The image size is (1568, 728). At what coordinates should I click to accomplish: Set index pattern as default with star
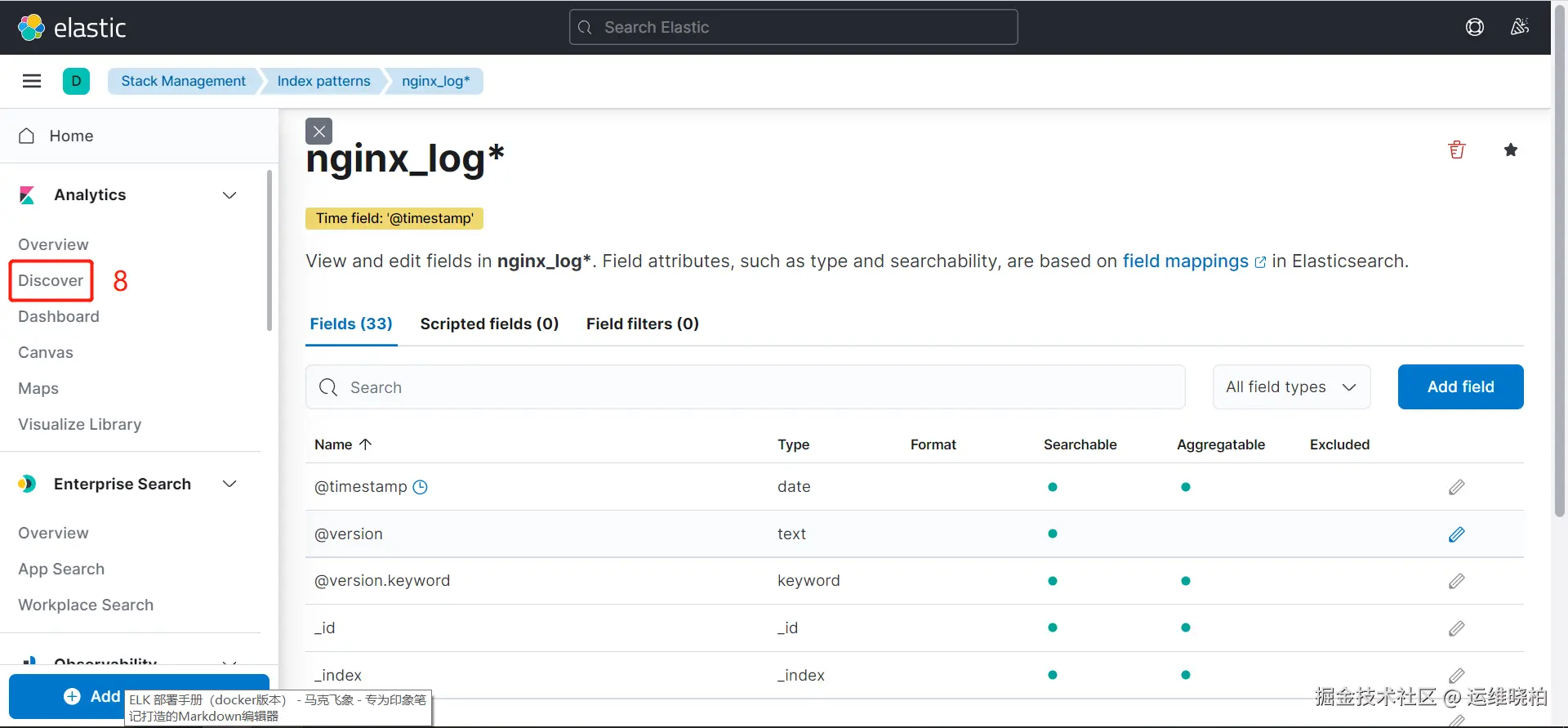pyautogui.click(x=1510, y=150)
